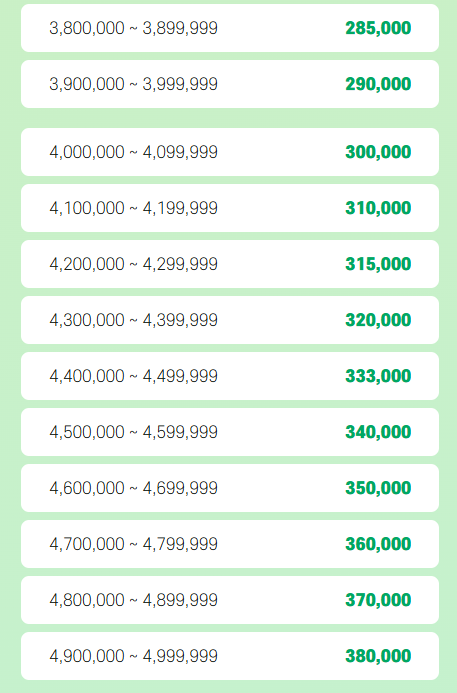Select the 4,100,000 ~ 4,199,999 range row
This screenshot has height=693, width=457.
(x=230, y=208)
